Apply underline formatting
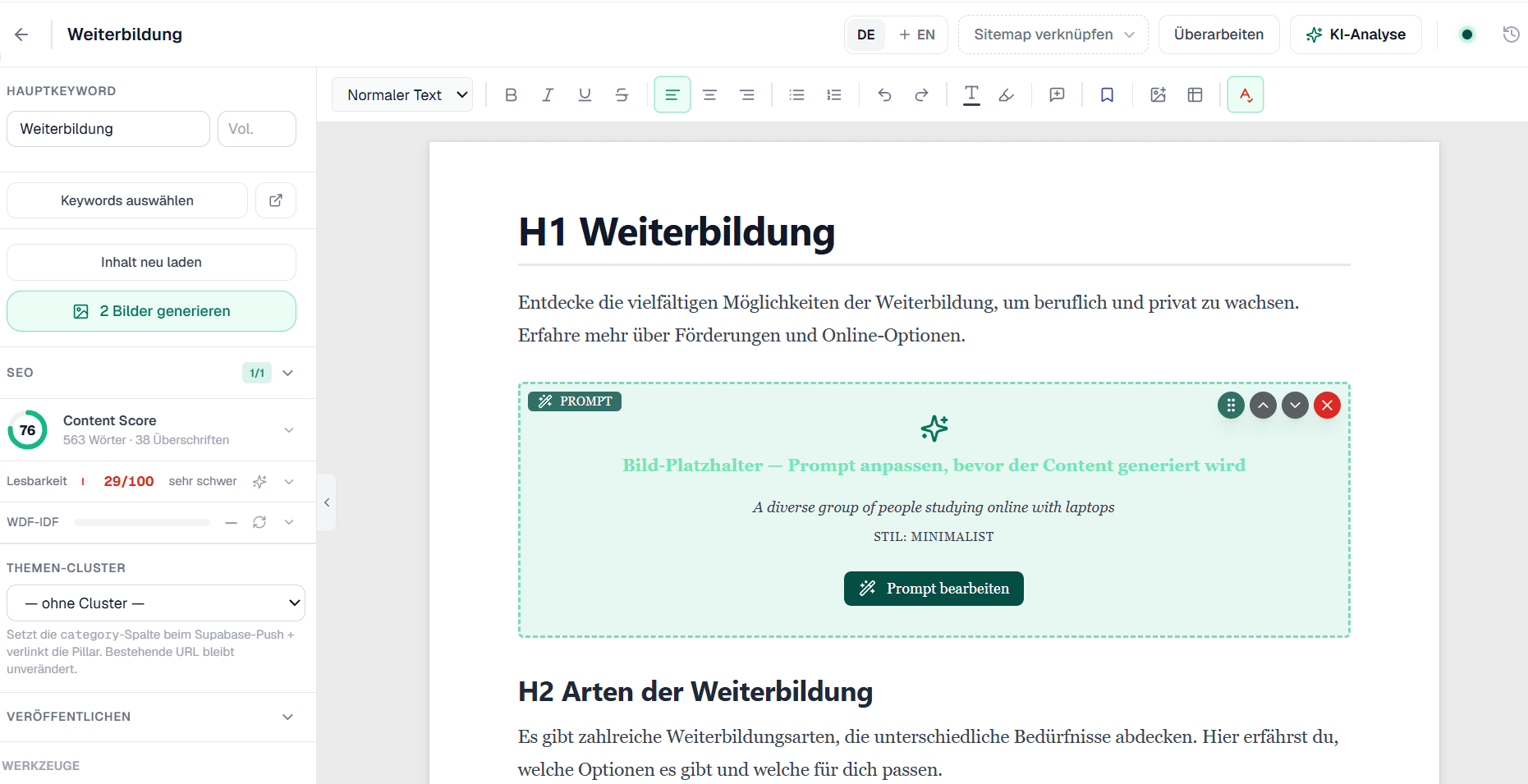The width and height of the screenshot is (1528, 784). [x=585, y=94]
